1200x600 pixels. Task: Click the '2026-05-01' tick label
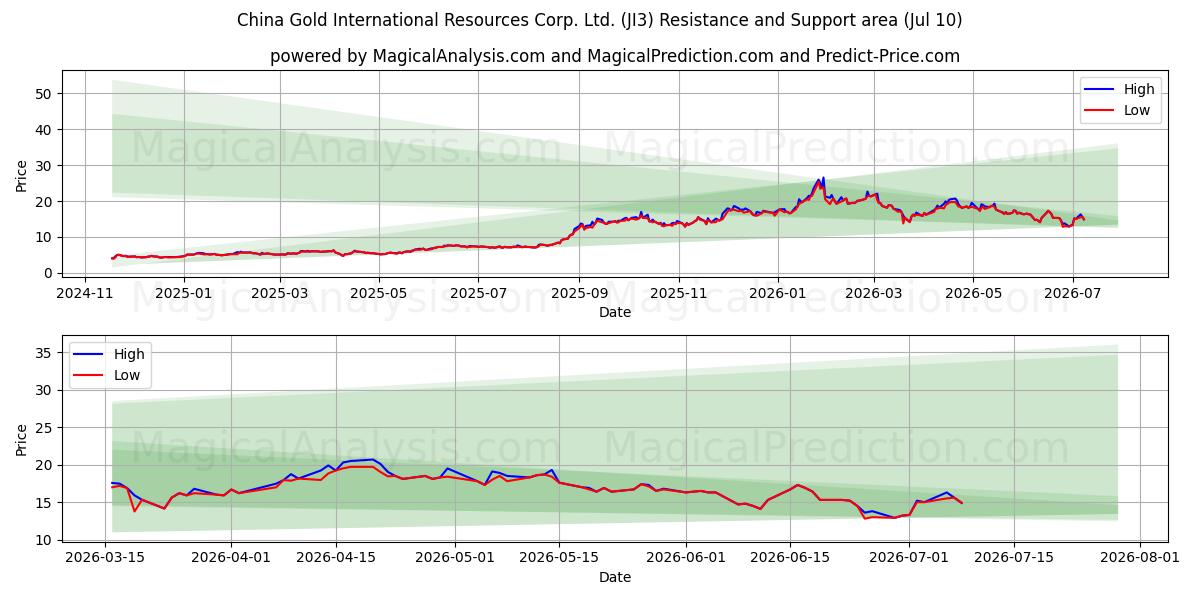tap(455, 558)
